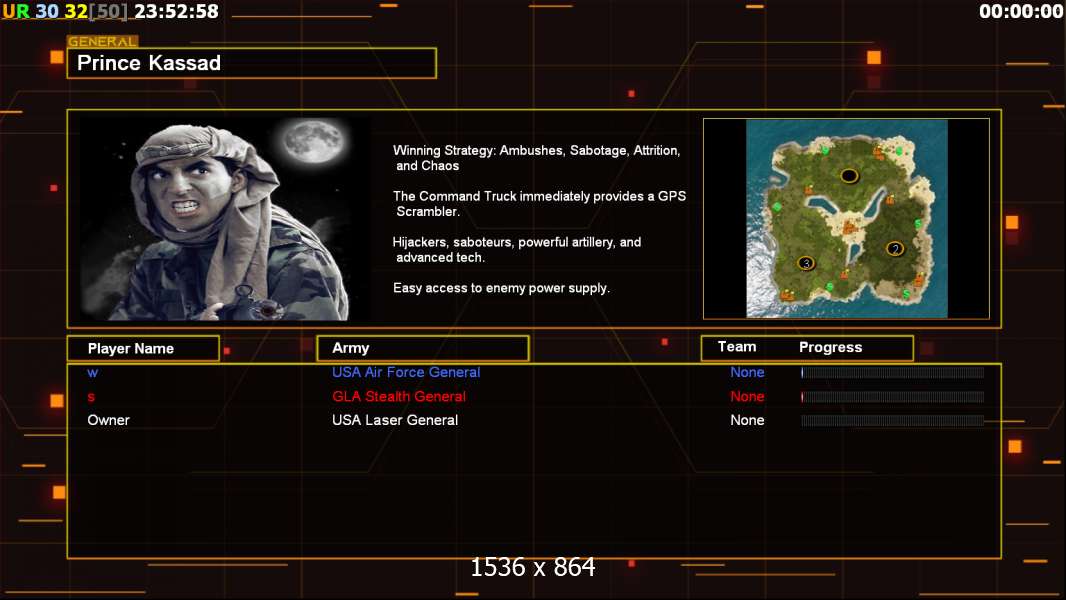Click the loading progress bar for Owner

893,421
